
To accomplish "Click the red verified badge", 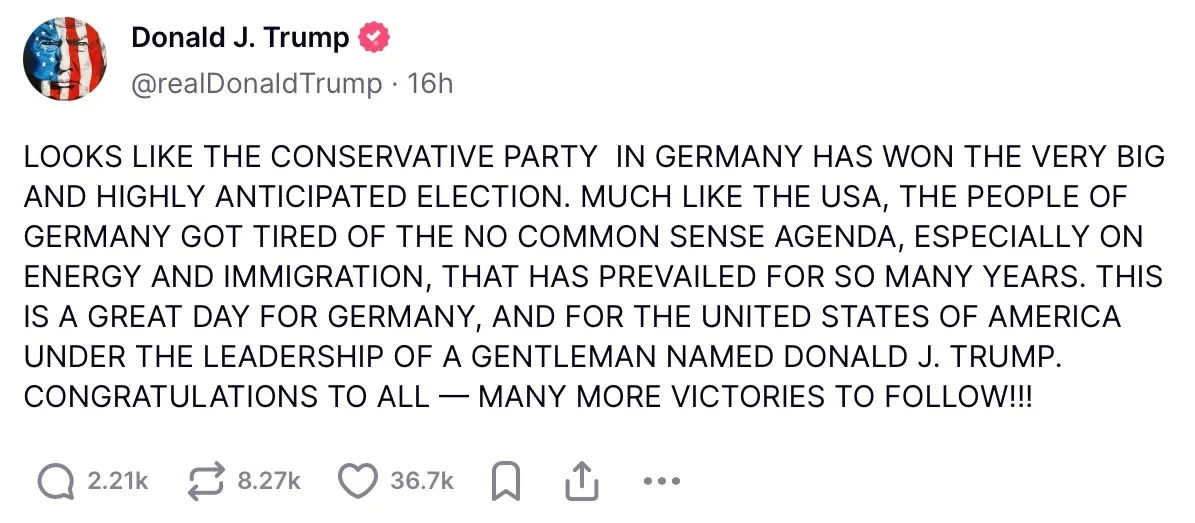I will (x=374, y=37).
